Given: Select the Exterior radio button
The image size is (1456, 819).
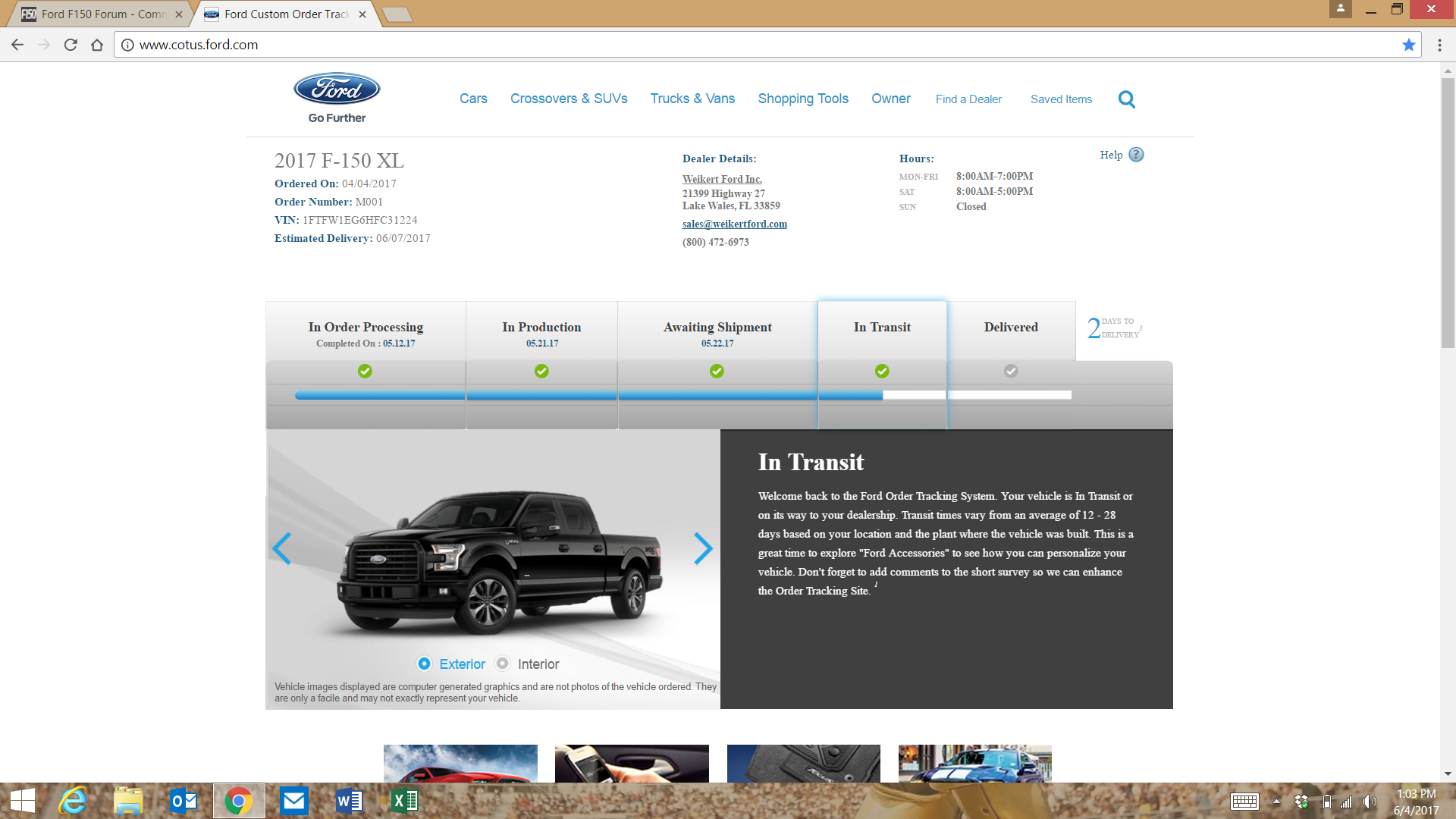Looking at the screenshot, I should click(424, 663).
